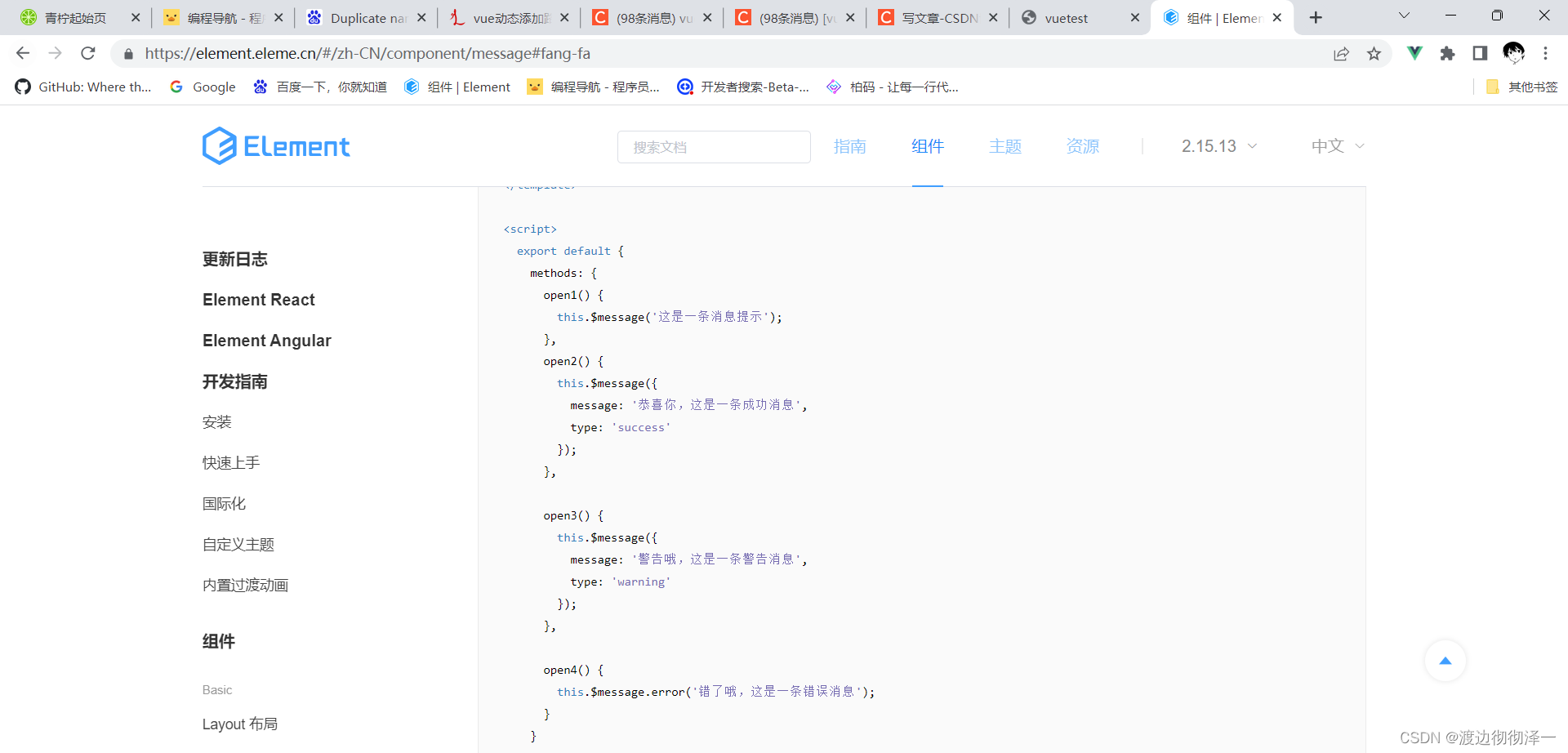The height and width of the screenshot is (753, 1568).
Task: Open the GitHub bookmark on bookmarks bar
Action: [x=82, y=87]
